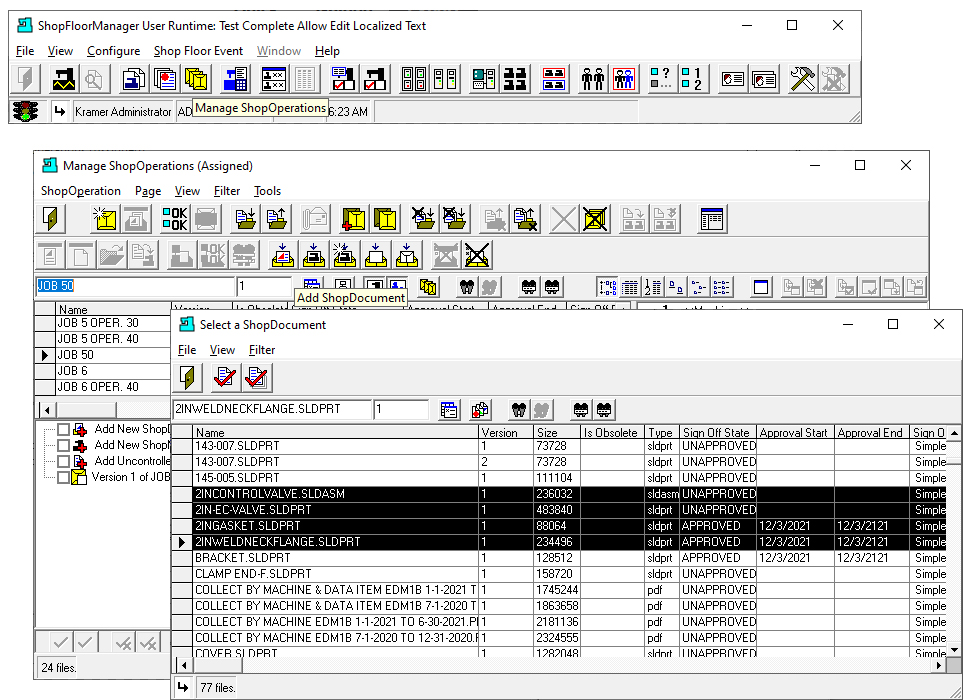Click the table layout icon in Manage ShopOperations toolbar
963x700 pixels.
711,219
